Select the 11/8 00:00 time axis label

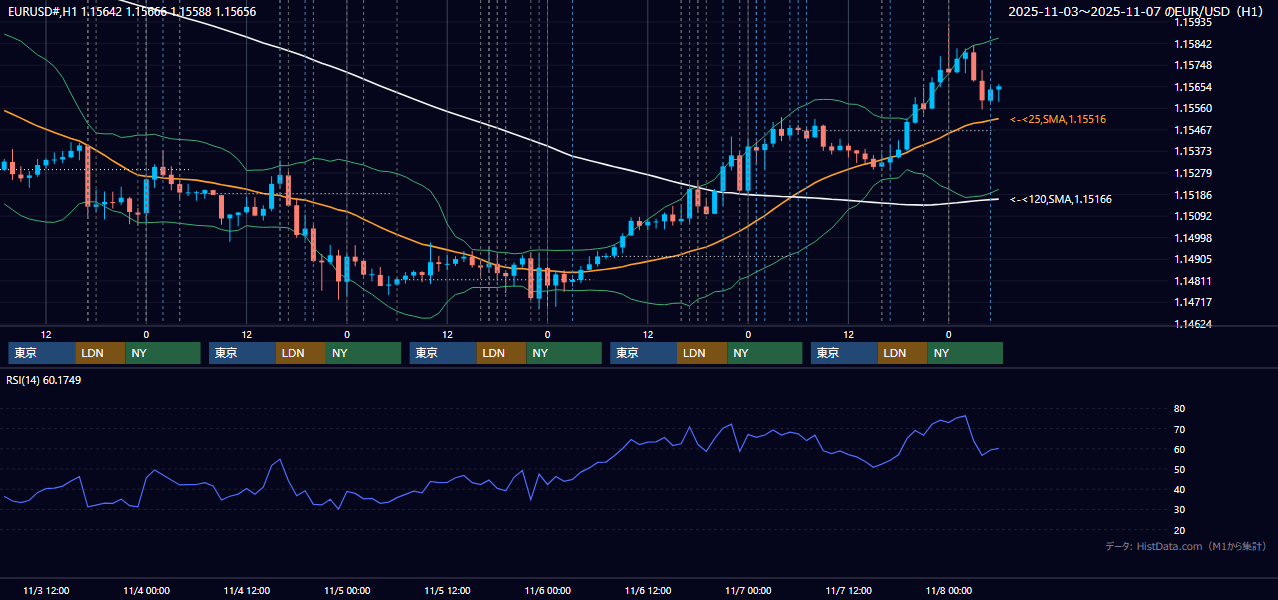pyautogui.click(x=948, y=590)
